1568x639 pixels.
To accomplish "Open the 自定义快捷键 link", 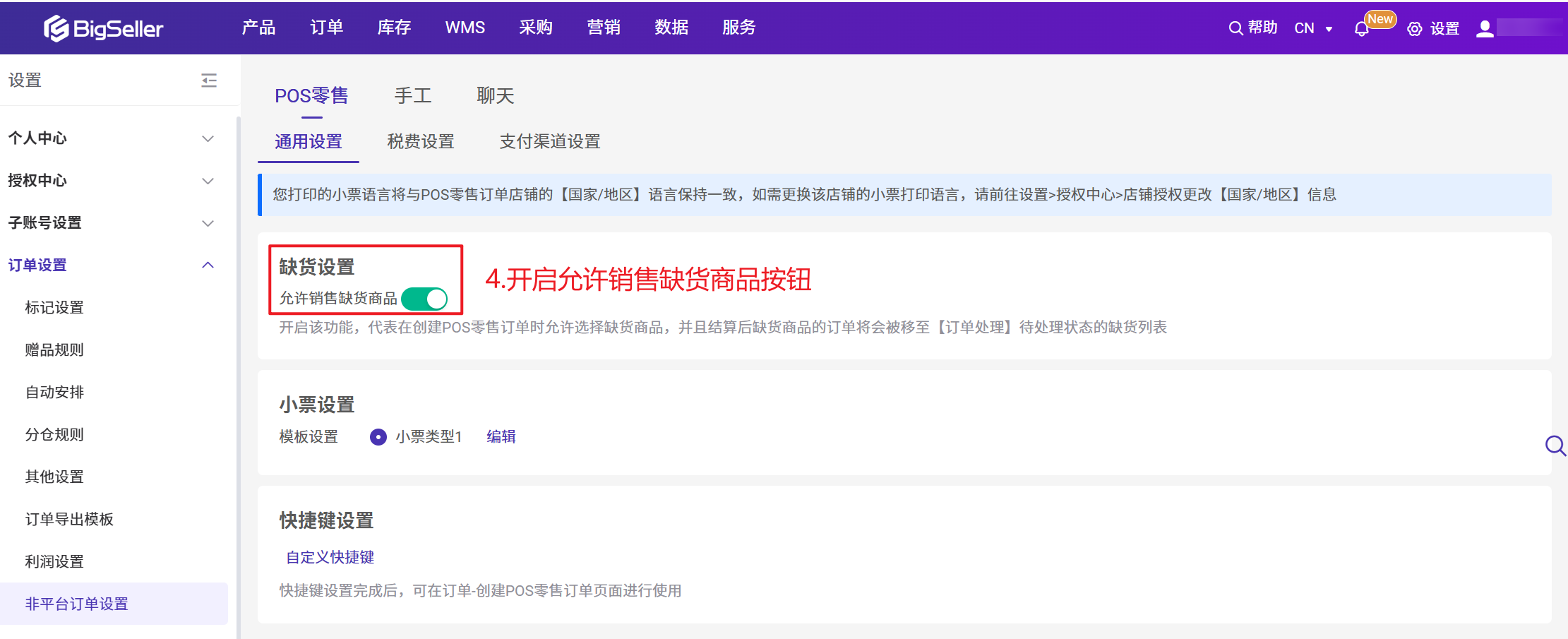I will point(330,557).
